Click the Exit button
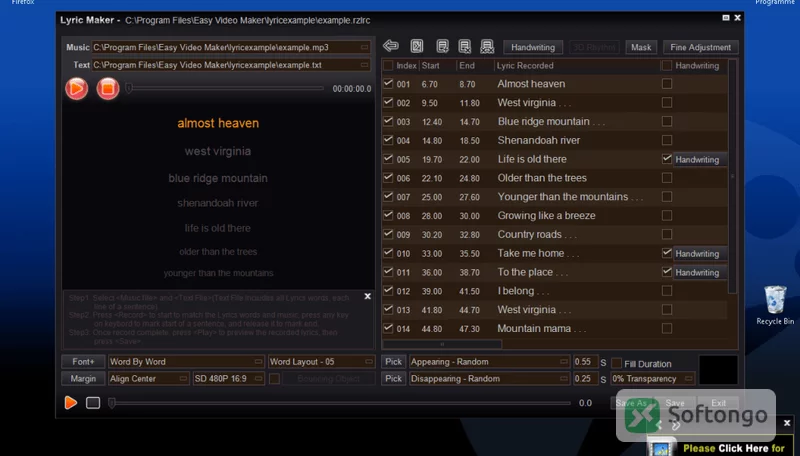The height and width of the screenshot is (456, 800). [x=718, y=403]
